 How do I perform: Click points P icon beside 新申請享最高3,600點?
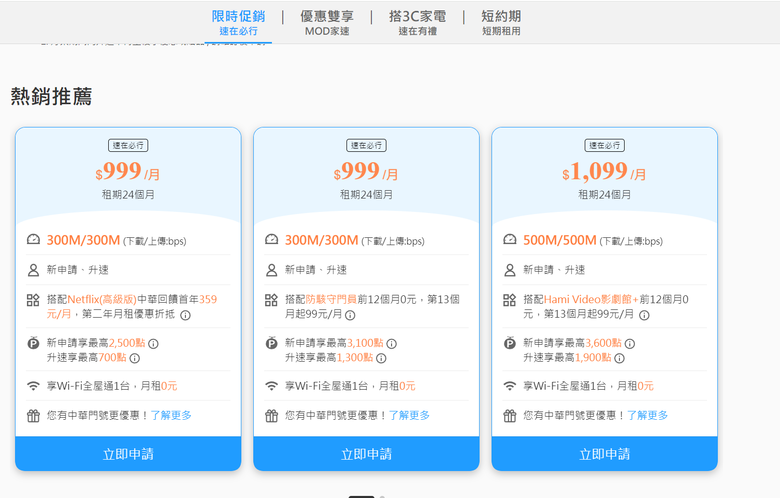510,343
